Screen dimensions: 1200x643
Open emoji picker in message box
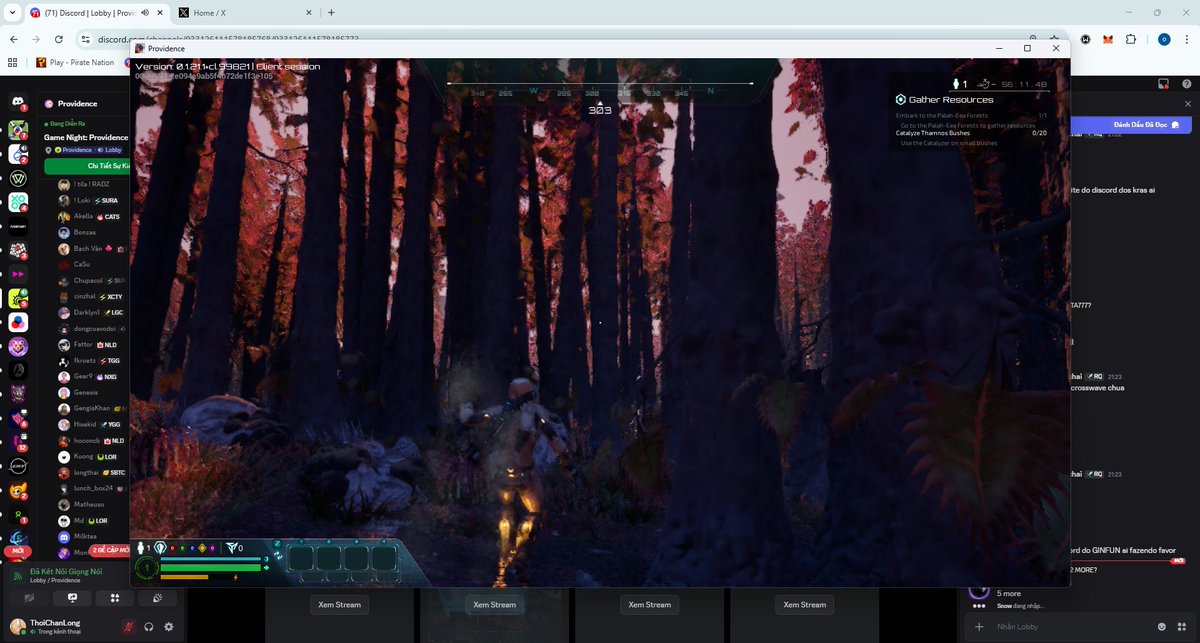coord(1162,626)
